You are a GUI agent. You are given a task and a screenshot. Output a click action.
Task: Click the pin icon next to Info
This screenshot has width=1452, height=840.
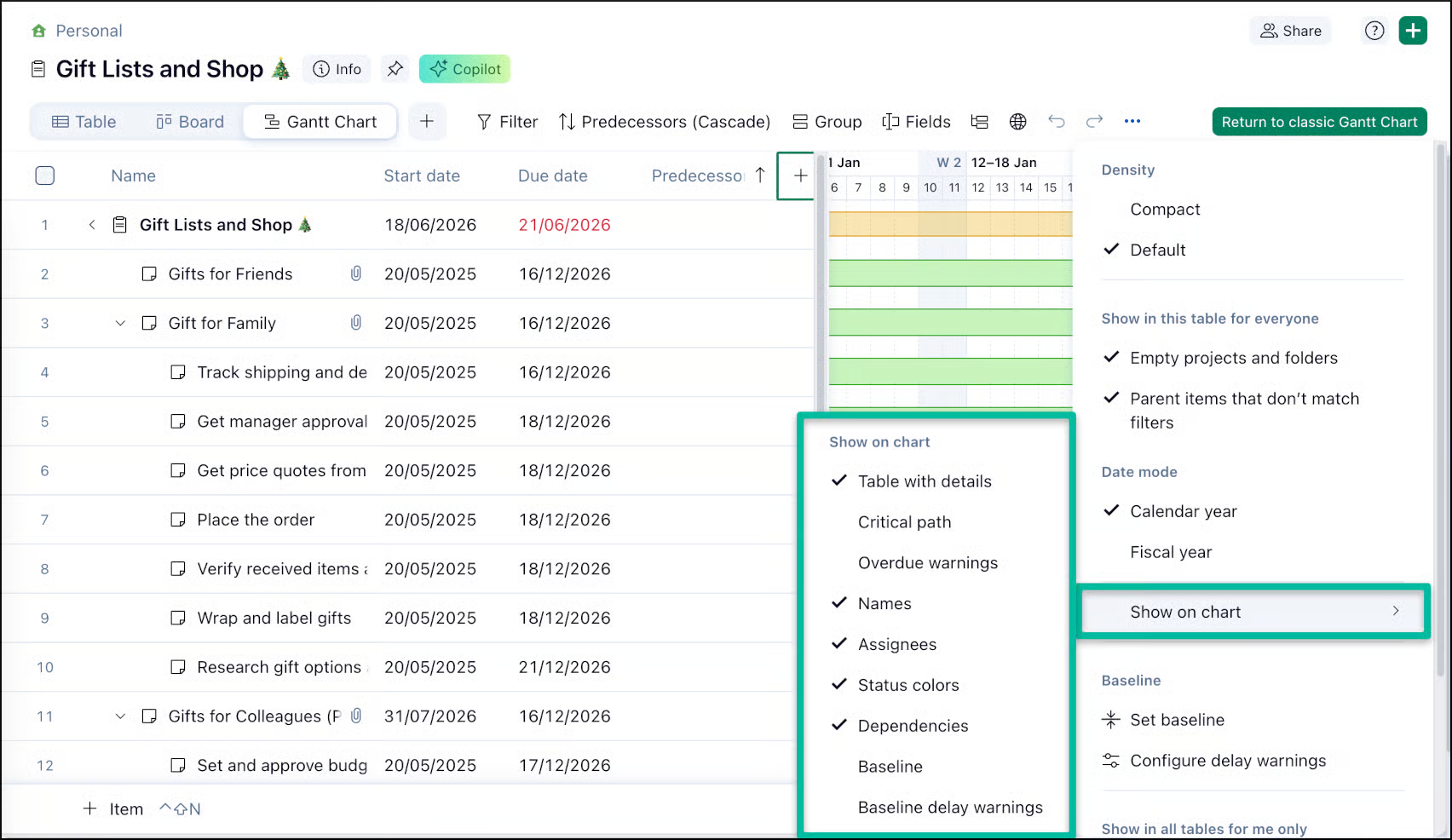click(x=395, y=69)
